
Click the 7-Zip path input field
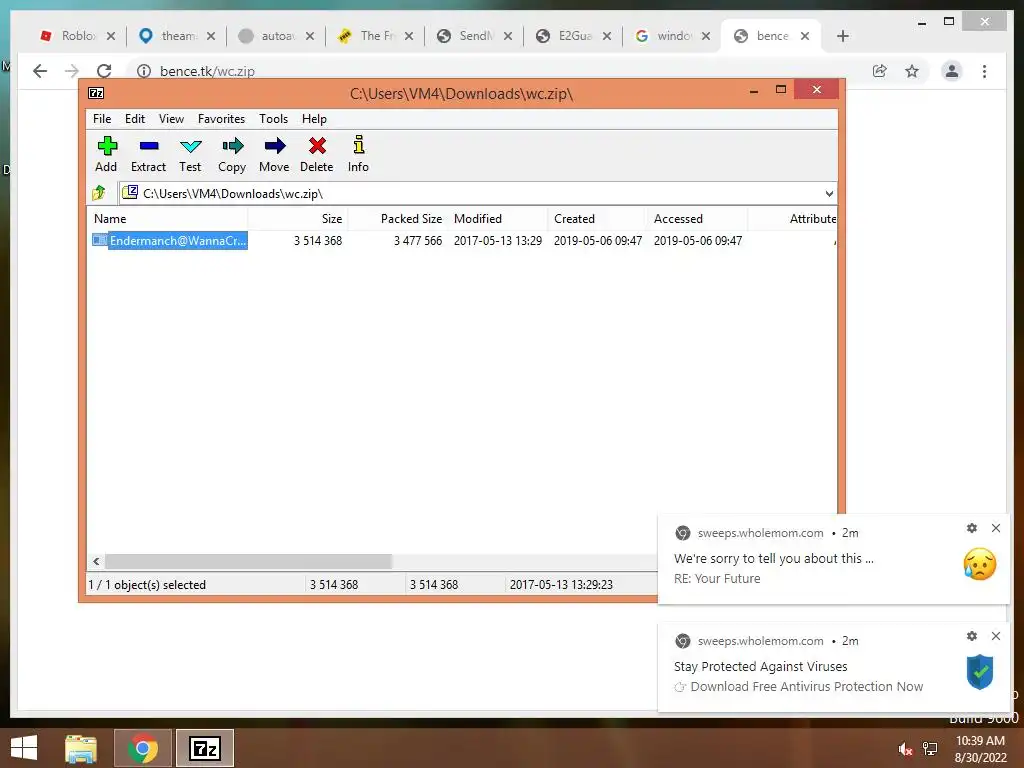tap(477, 193)
